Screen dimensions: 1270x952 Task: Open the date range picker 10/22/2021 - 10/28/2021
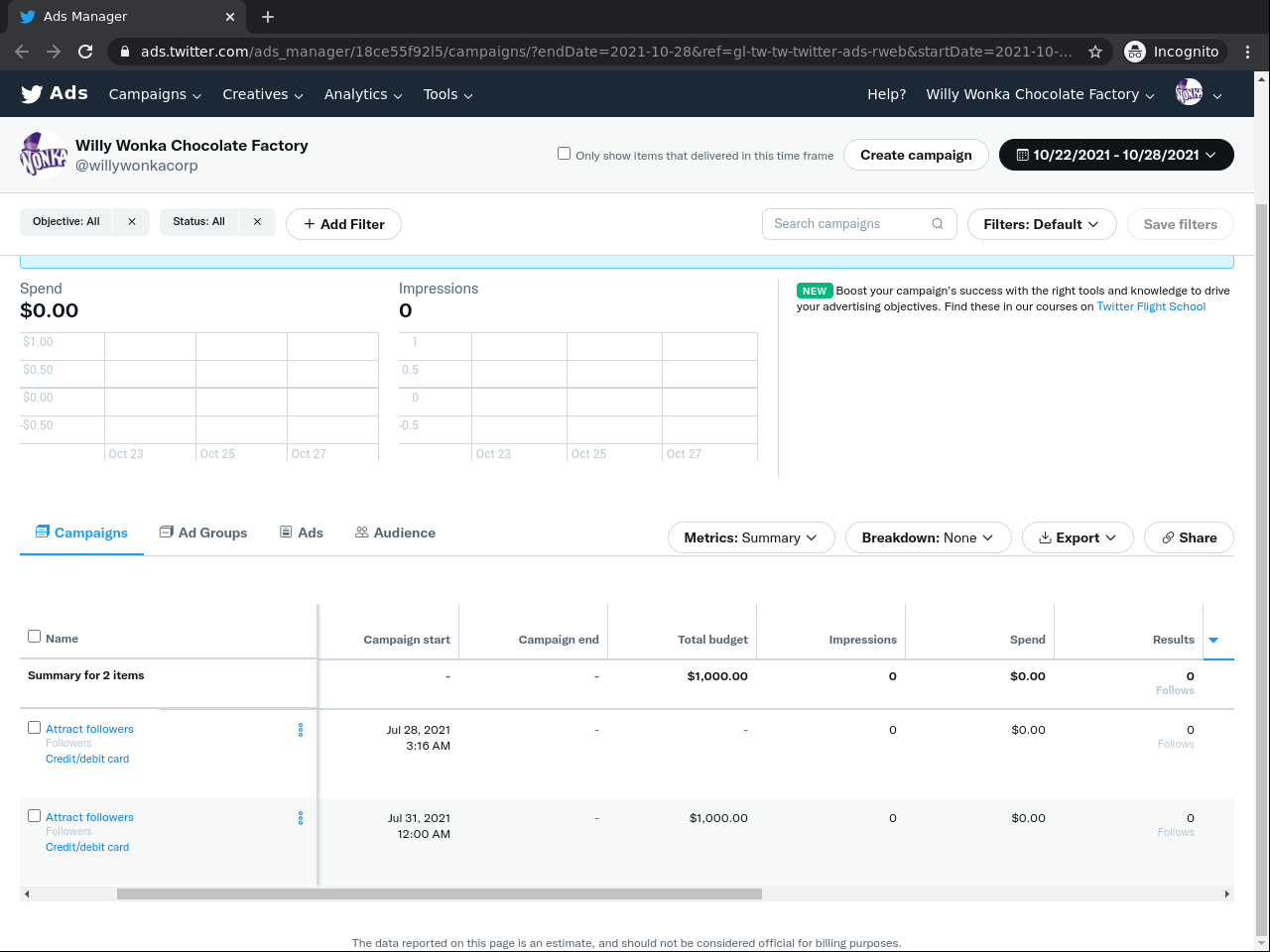click(x=1116, y=155)
